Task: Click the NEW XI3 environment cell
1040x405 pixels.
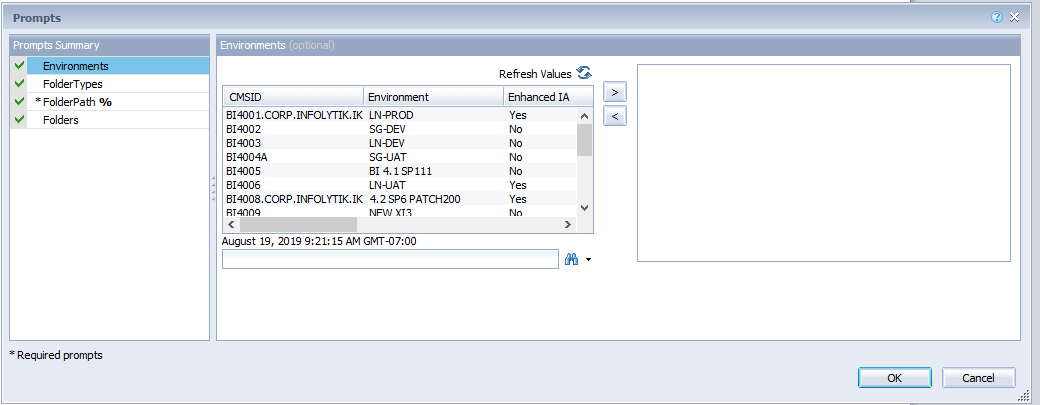Action: coord(391,212)
